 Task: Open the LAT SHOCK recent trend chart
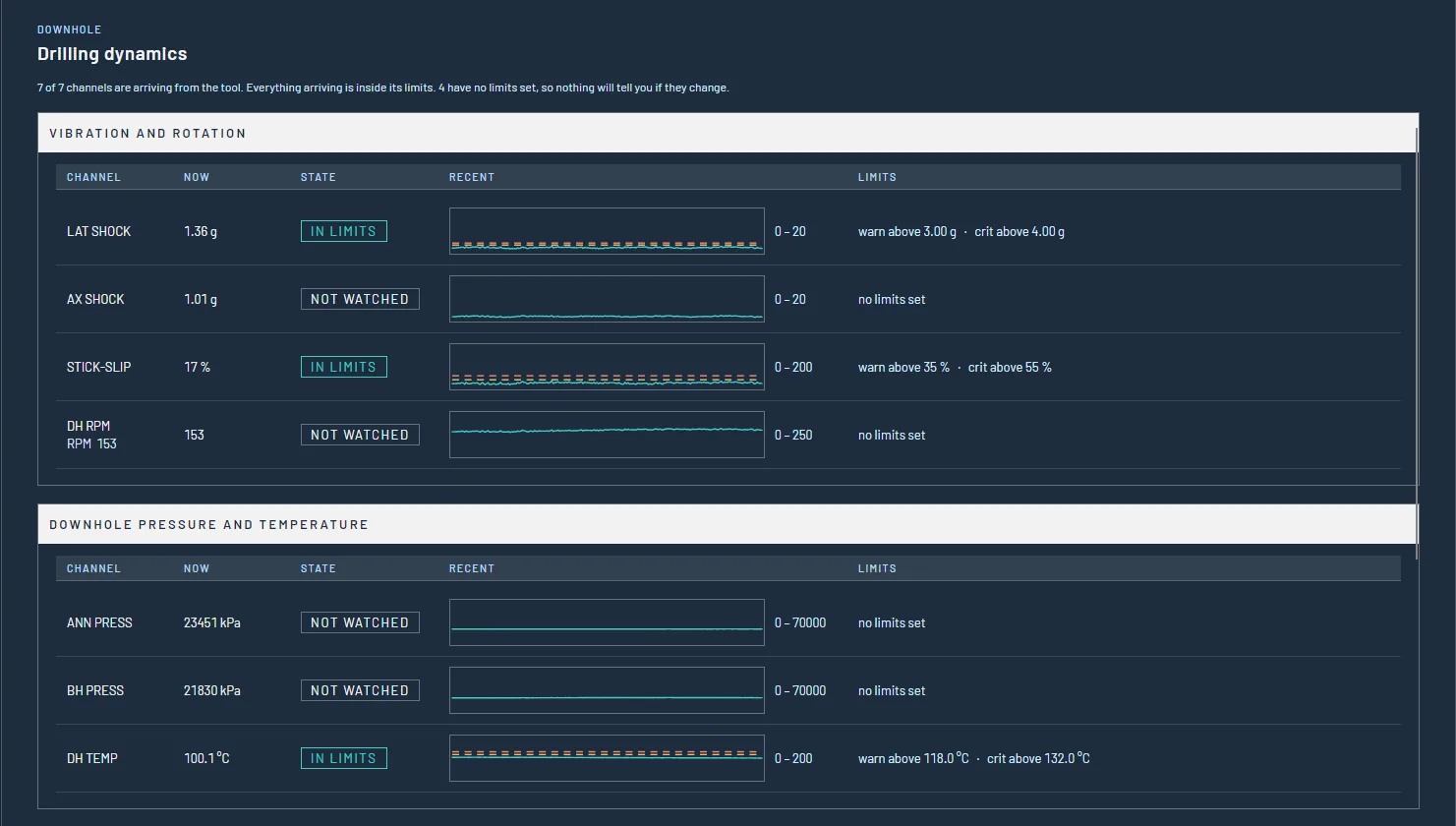[x=607, y=231]
